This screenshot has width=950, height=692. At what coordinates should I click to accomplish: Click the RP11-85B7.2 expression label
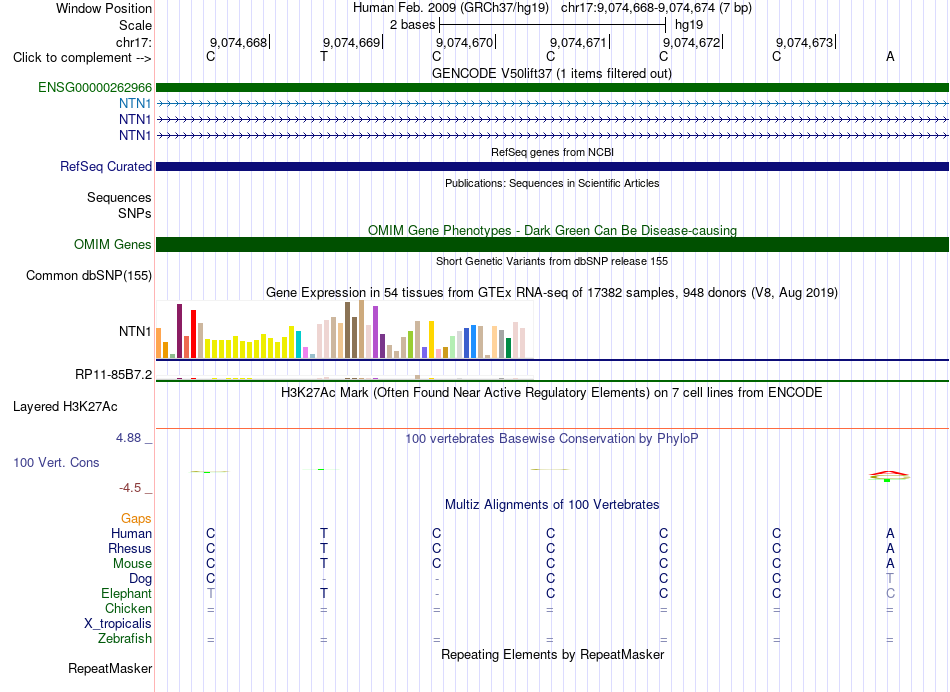113,374
